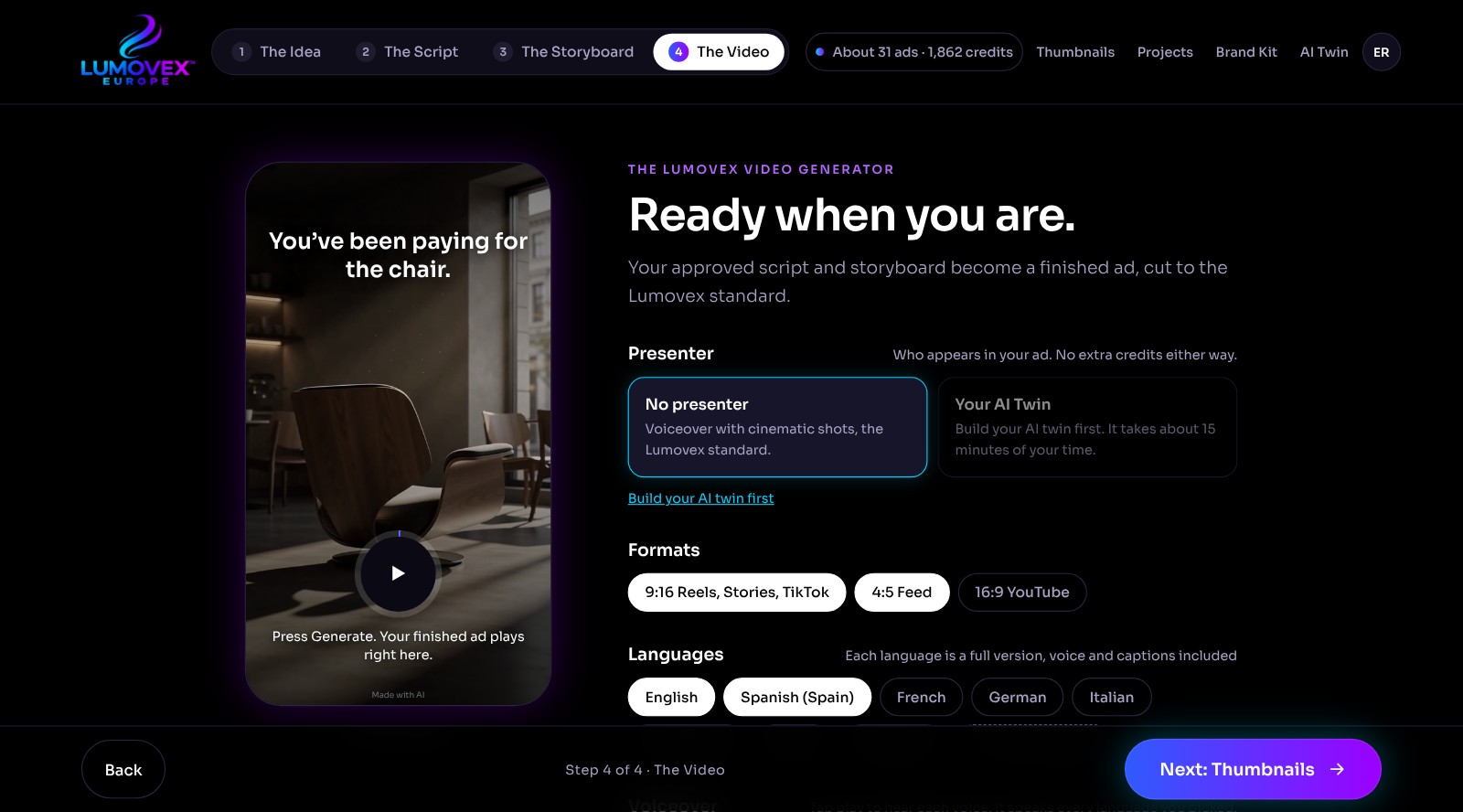Toggle the Spanish (Spain) language chip
The width and height of the screenshot is (1463, 812).
[x=797, y=697]
